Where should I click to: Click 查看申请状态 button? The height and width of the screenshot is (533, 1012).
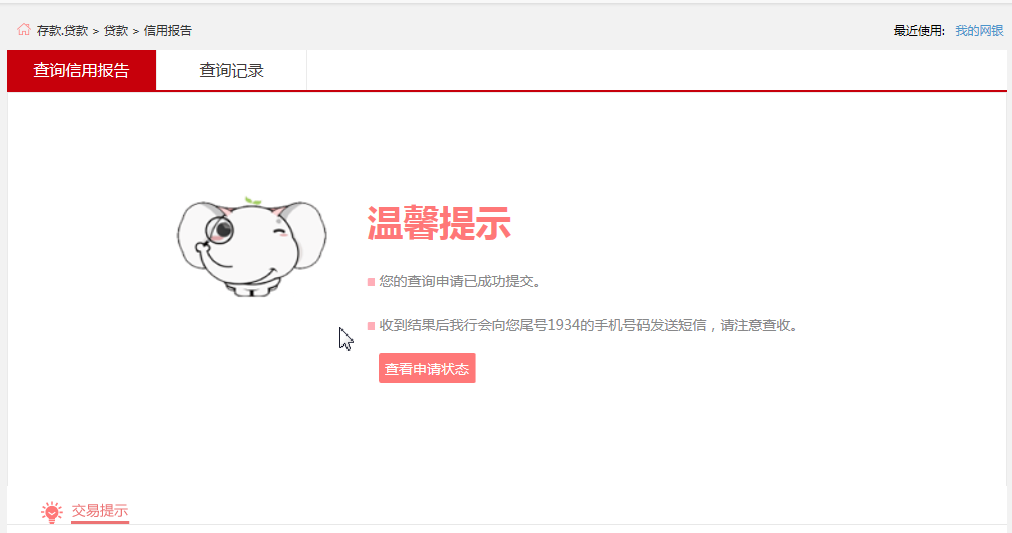click(427, 368)
